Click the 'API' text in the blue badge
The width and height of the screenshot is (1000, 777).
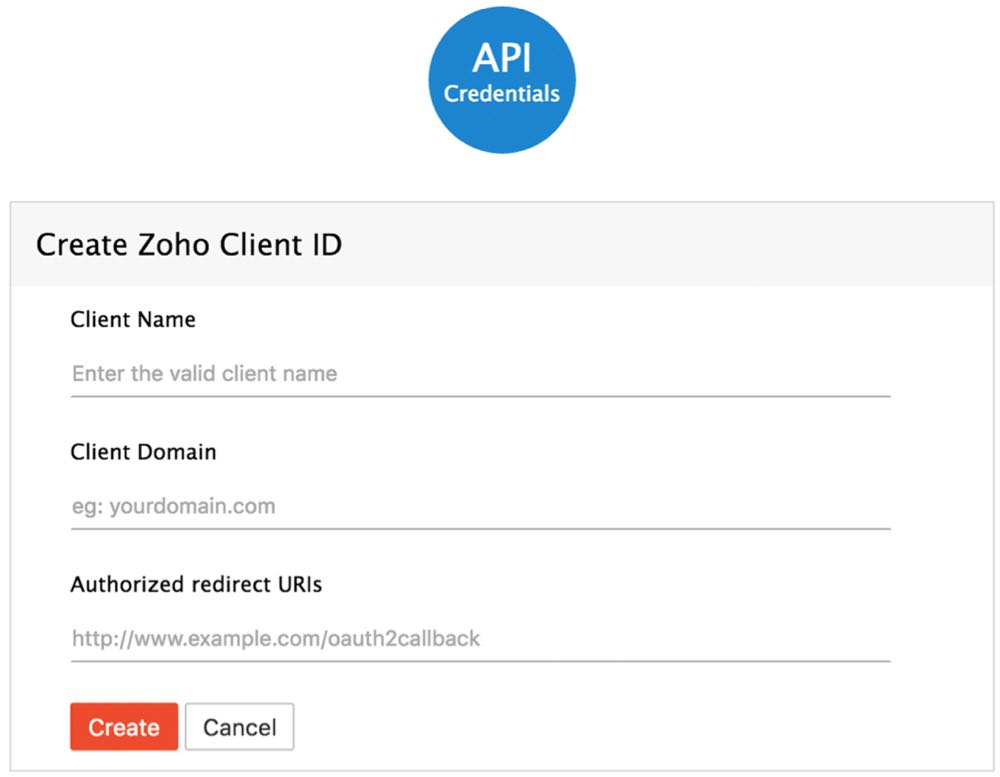point(501,58)
